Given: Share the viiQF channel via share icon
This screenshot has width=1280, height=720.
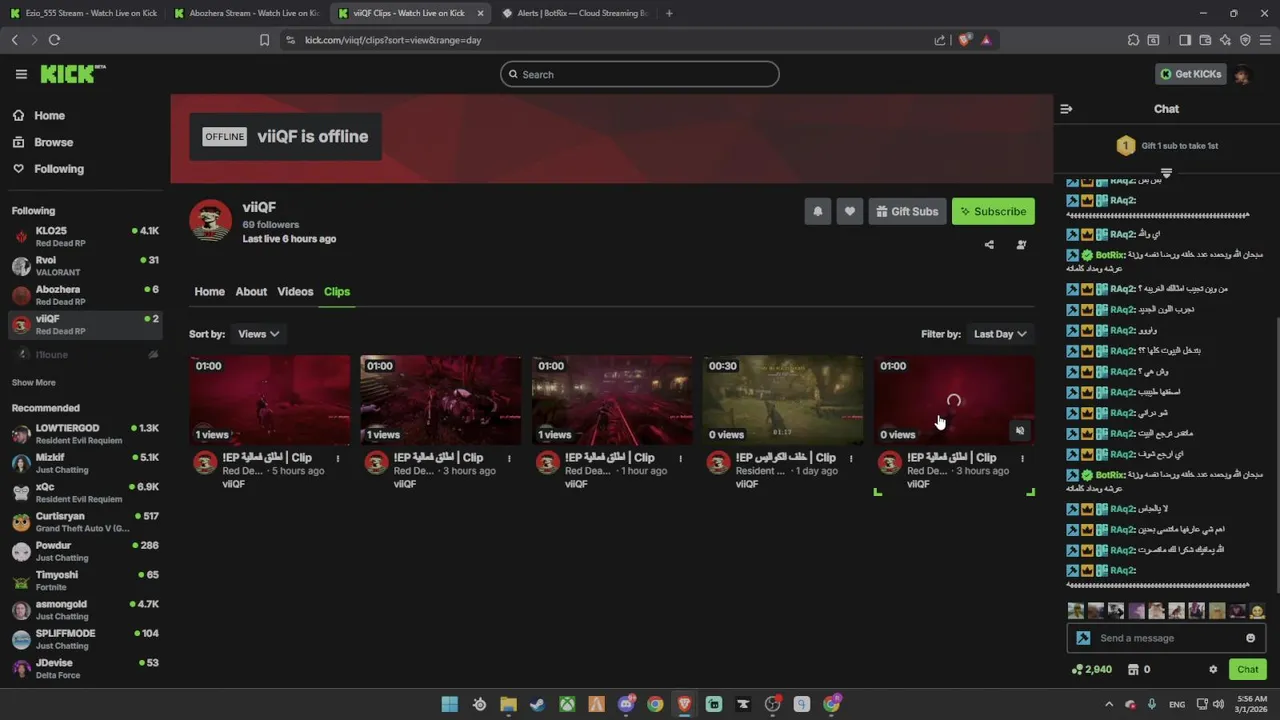Looking at the screenshot, I should tap(989, 244).
